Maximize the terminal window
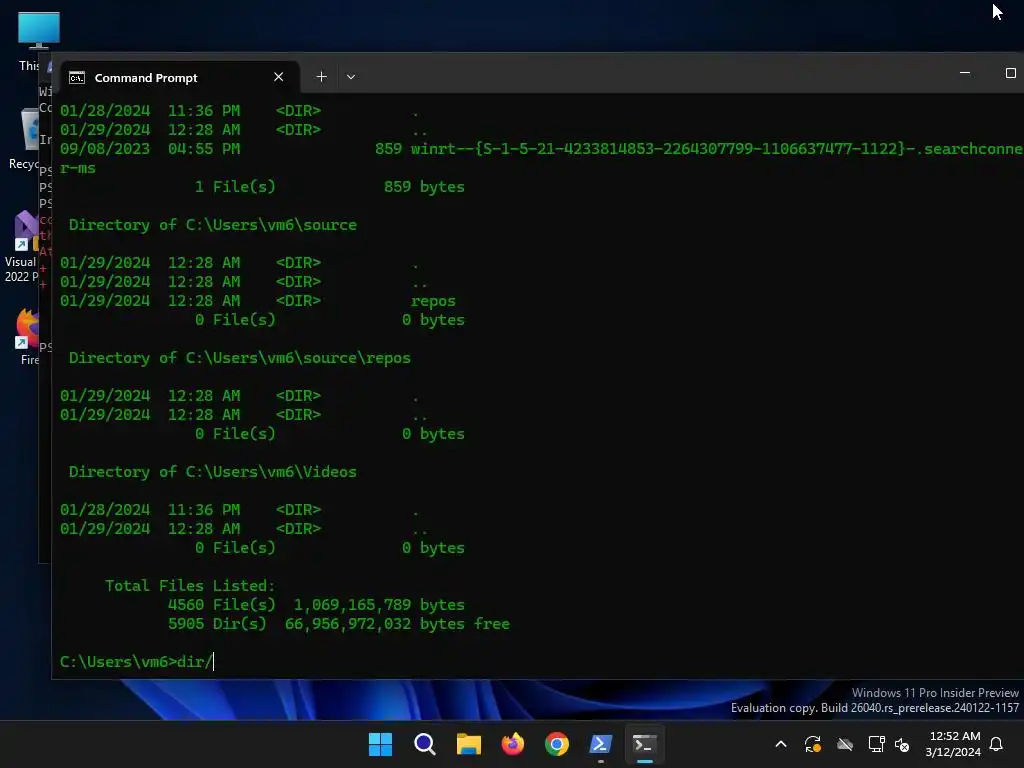 point(1010,73)
